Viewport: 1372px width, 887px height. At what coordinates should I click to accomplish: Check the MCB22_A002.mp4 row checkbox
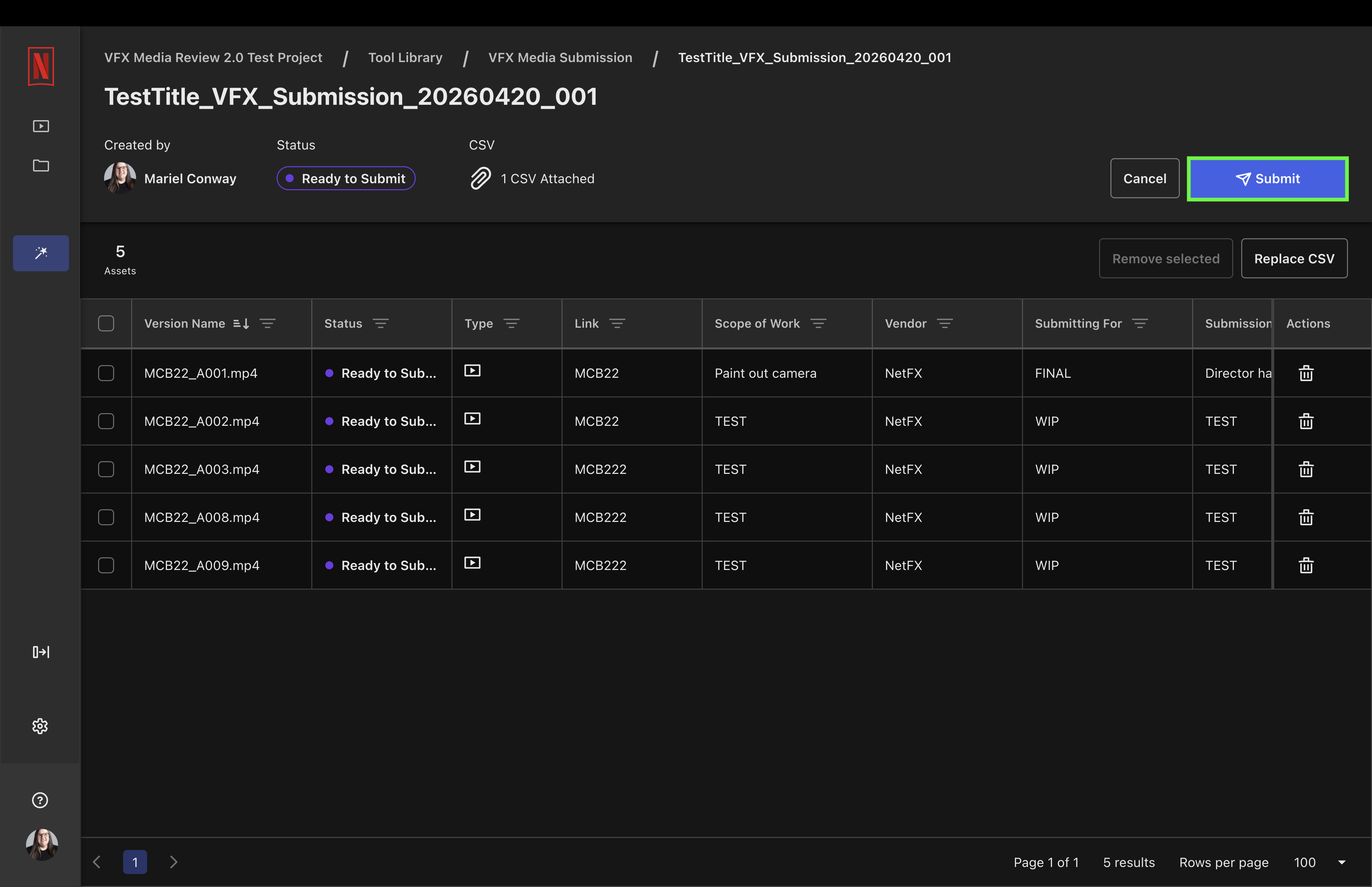coord(106,421)
